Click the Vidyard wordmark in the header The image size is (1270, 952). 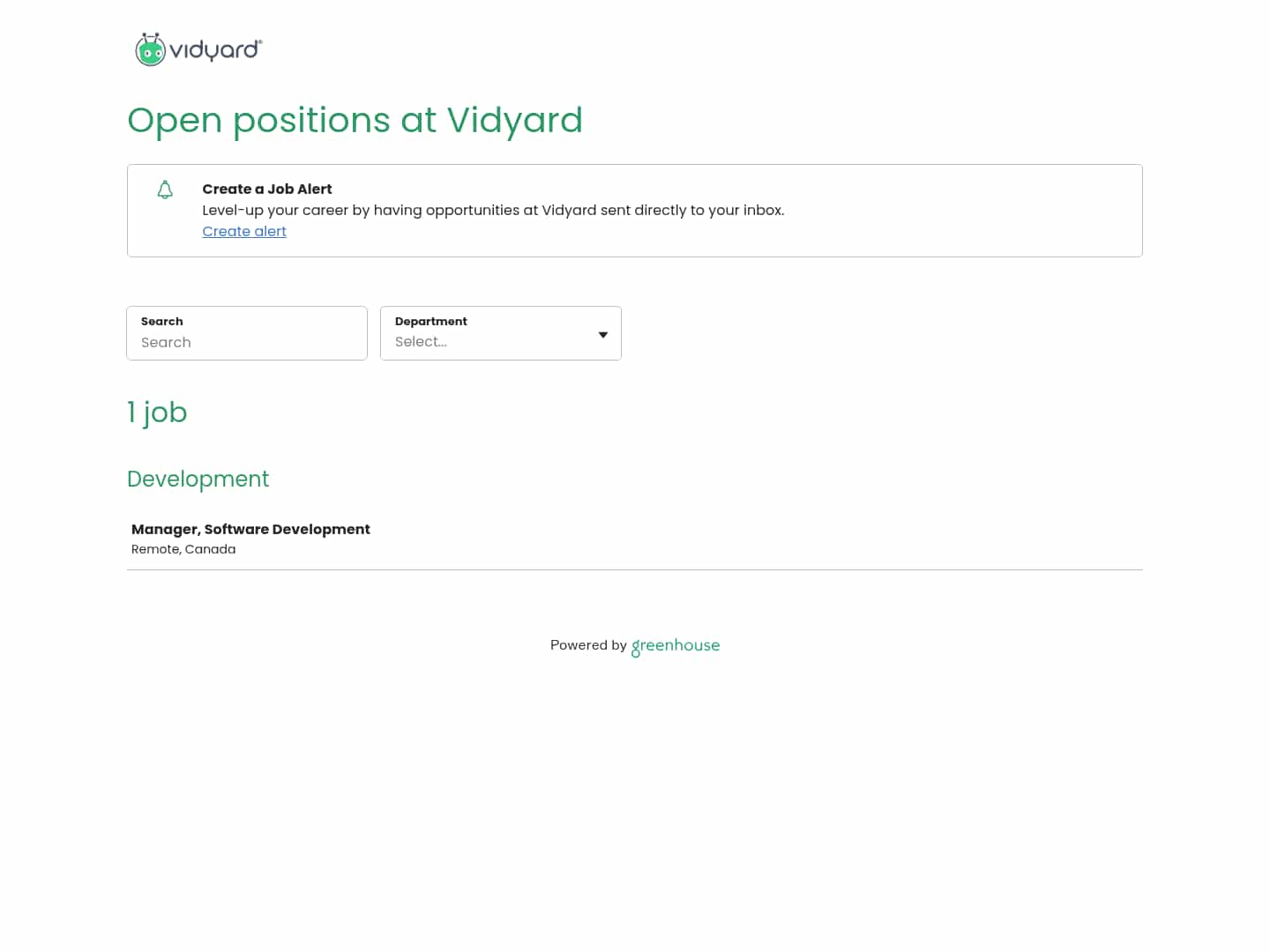click(215, 50)
